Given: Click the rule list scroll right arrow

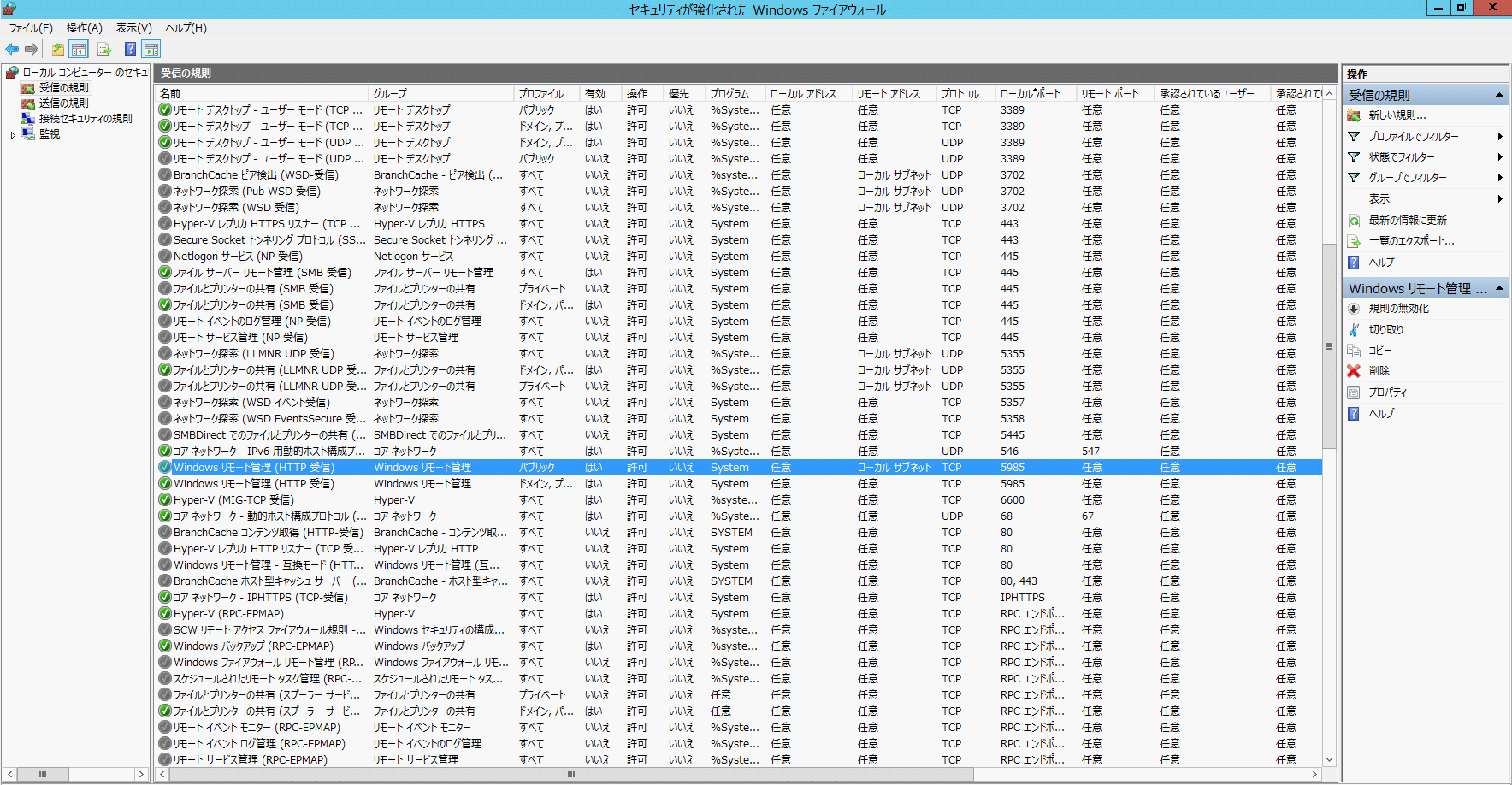Looking at the screenshot, I should point(1315,774).
